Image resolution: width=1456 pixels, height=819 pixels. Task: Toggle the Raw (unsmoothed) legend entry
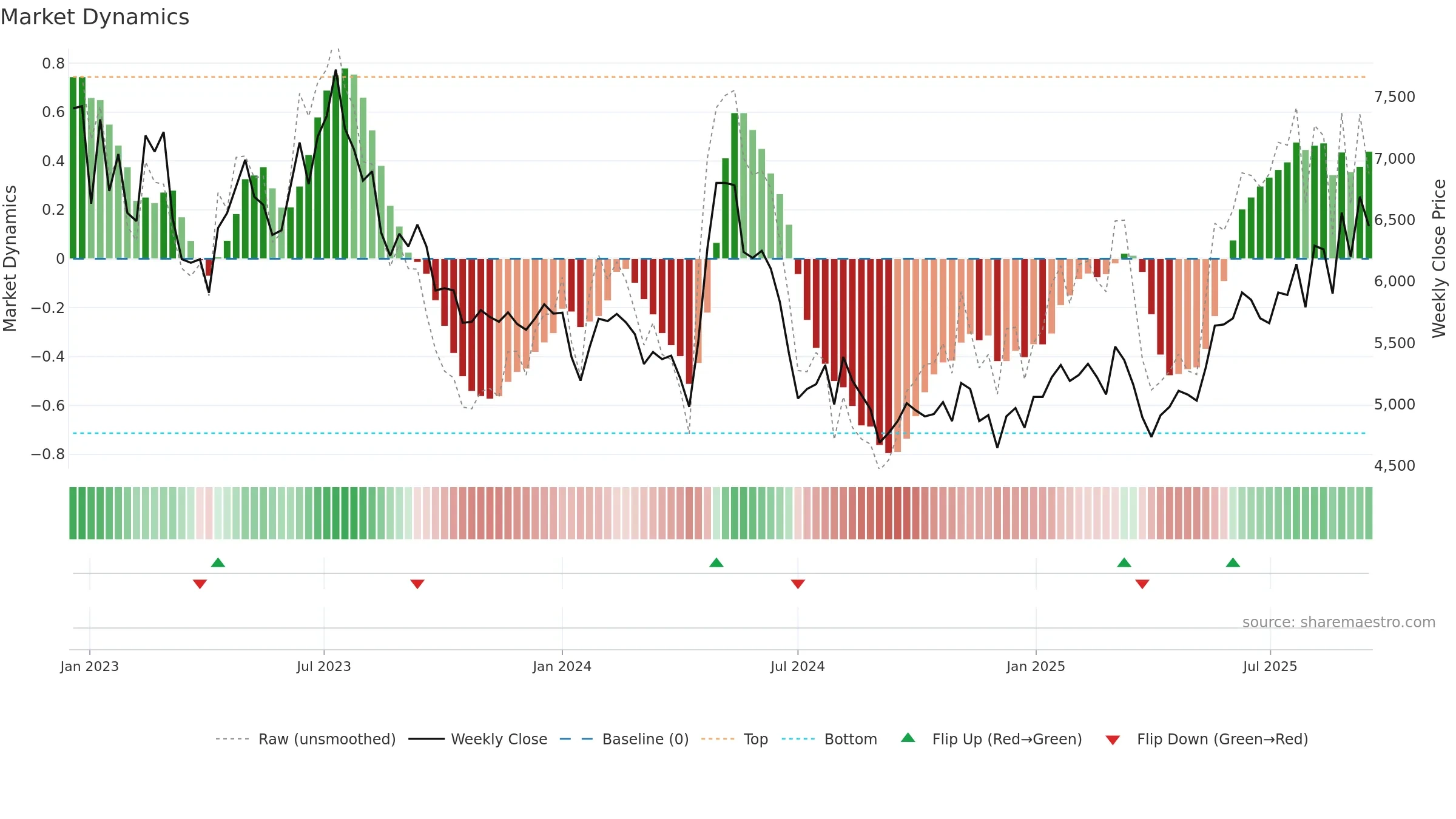[x=305, y=739]
